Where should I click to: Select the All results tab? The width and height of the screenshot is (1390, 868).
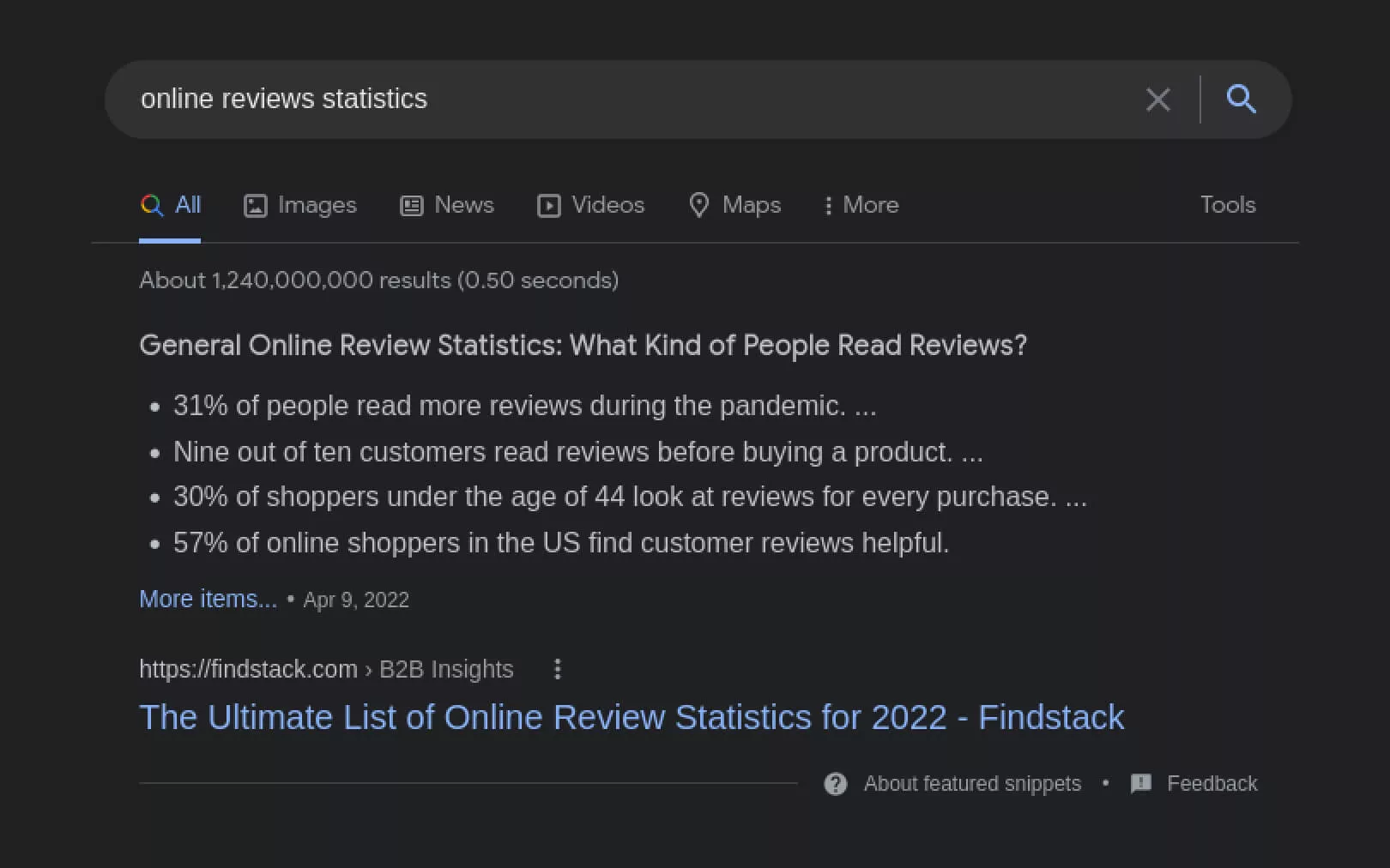[x=171, y=205]
